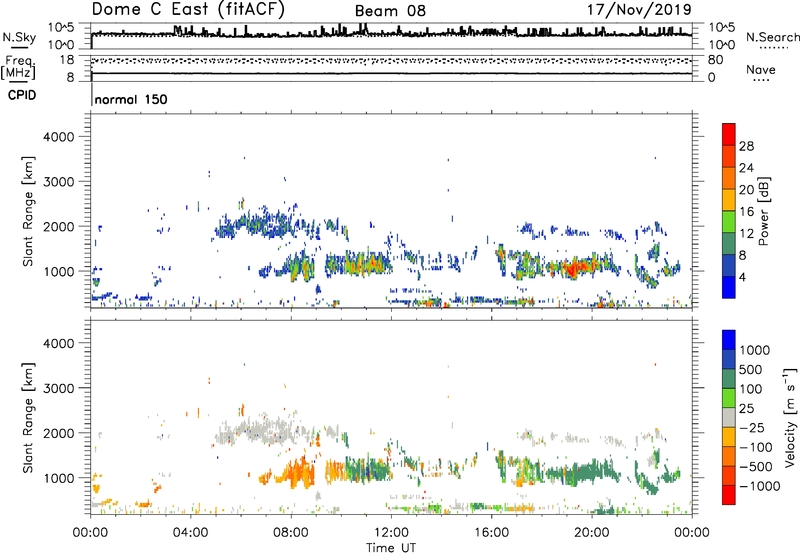Click the '12:00' time axis tick label
800x554 pixels.
(391, 533)
